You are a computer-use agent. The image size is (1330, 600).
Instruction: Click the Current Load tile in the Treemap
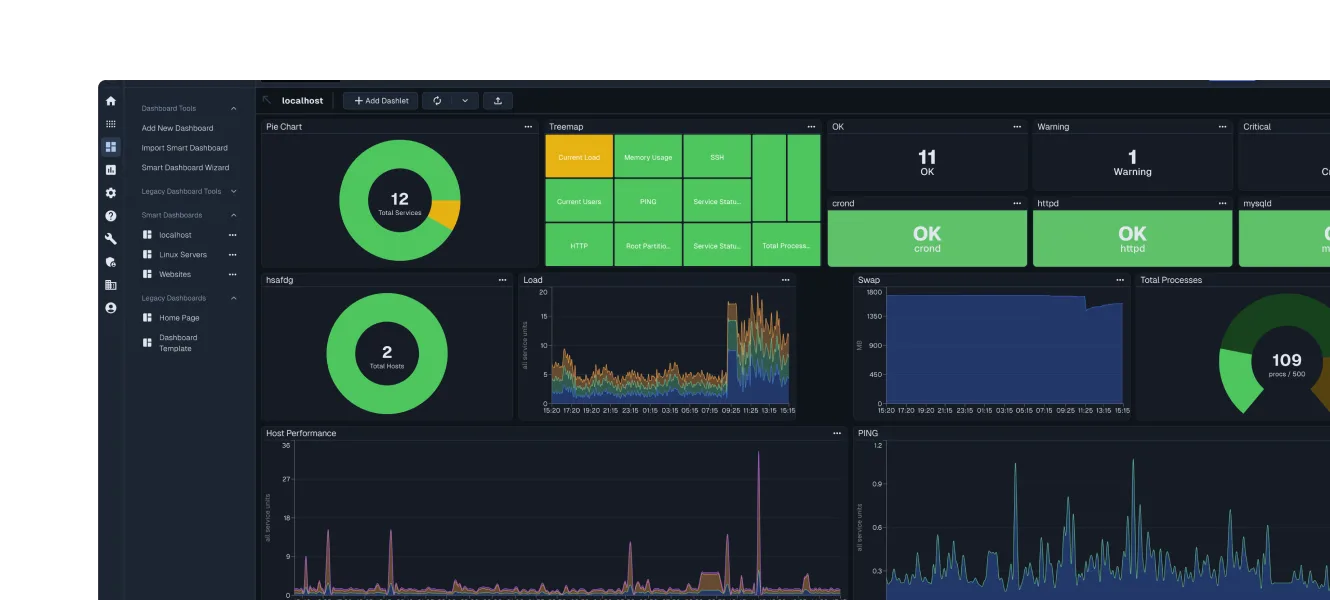click(x=578, y=157)
